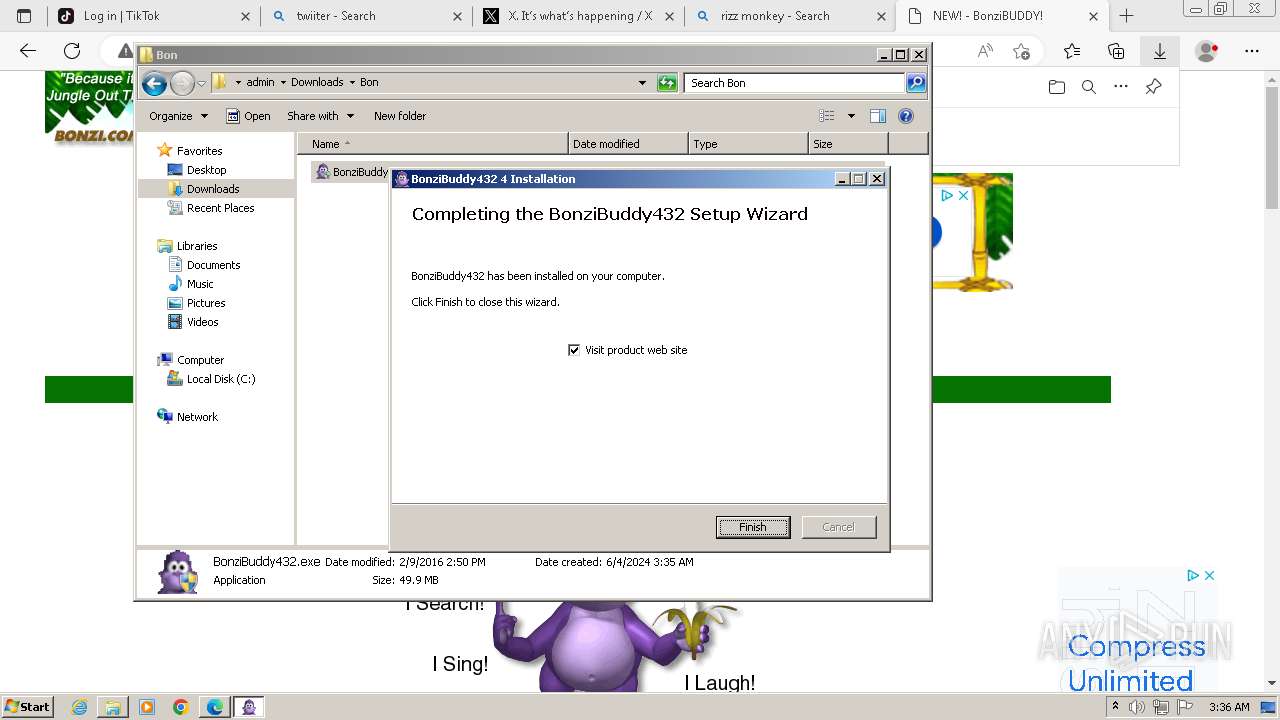The width and height of the screenshot is (1280, 720).
Task: Close the NEW! - BonziBUDDY! tab
Action: [1093, 16]
